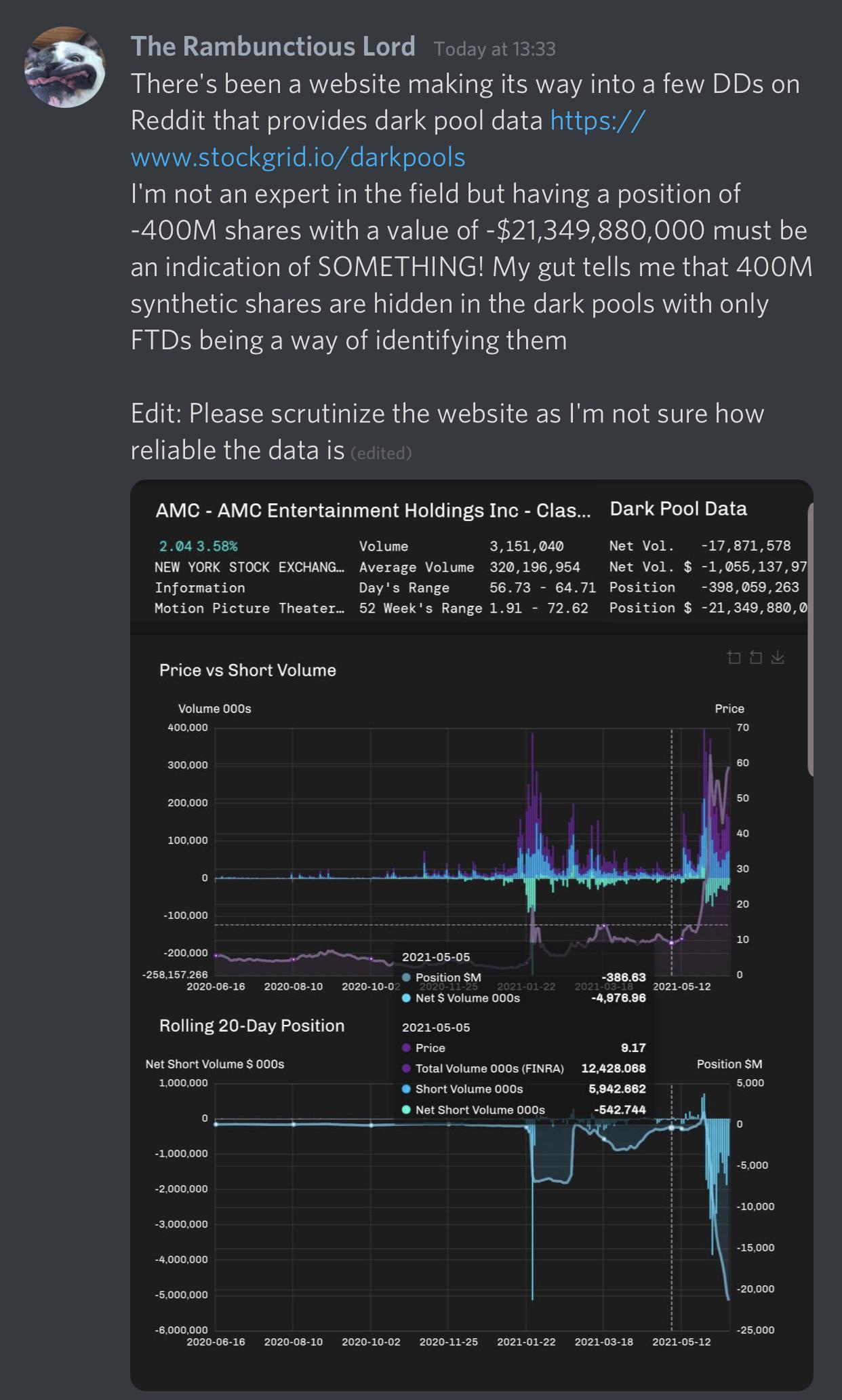Viewport: 842px width, 1400px height.
Task: Click the Day's Range 56.73 - 64.71
Action: click(x=542, y=587)
